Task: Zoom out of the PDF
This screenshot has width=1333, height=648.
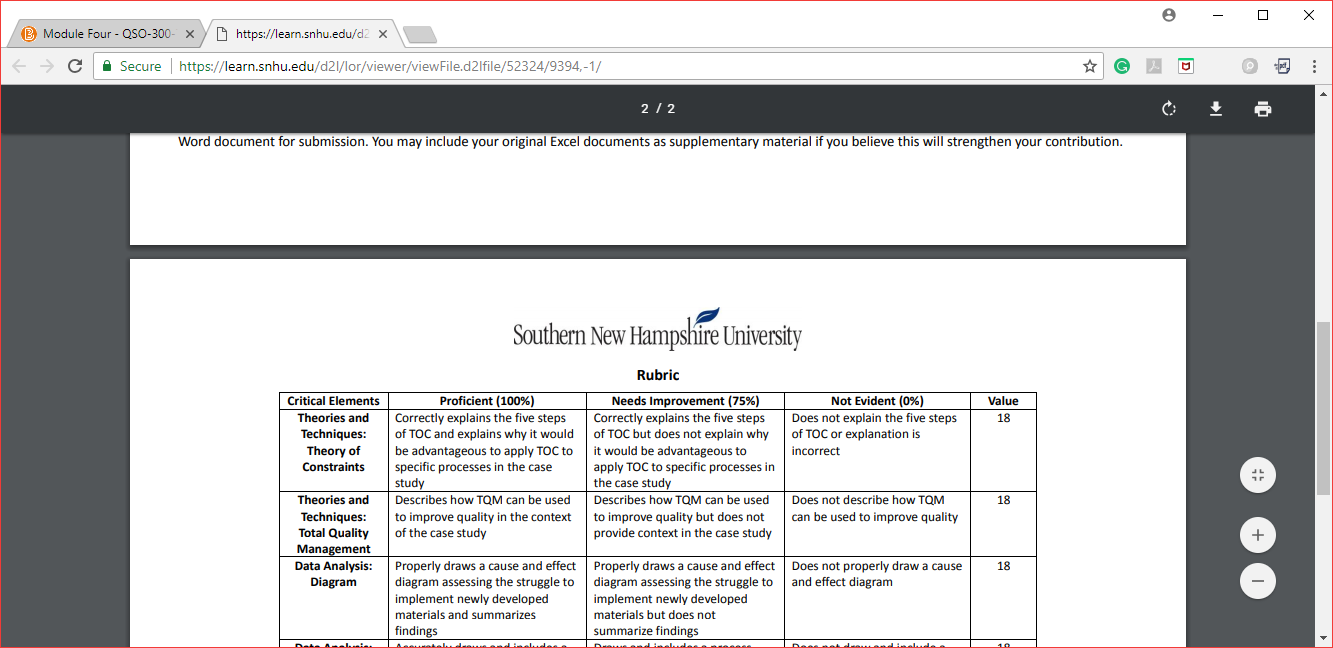Action: click(x=1258, y=581)
